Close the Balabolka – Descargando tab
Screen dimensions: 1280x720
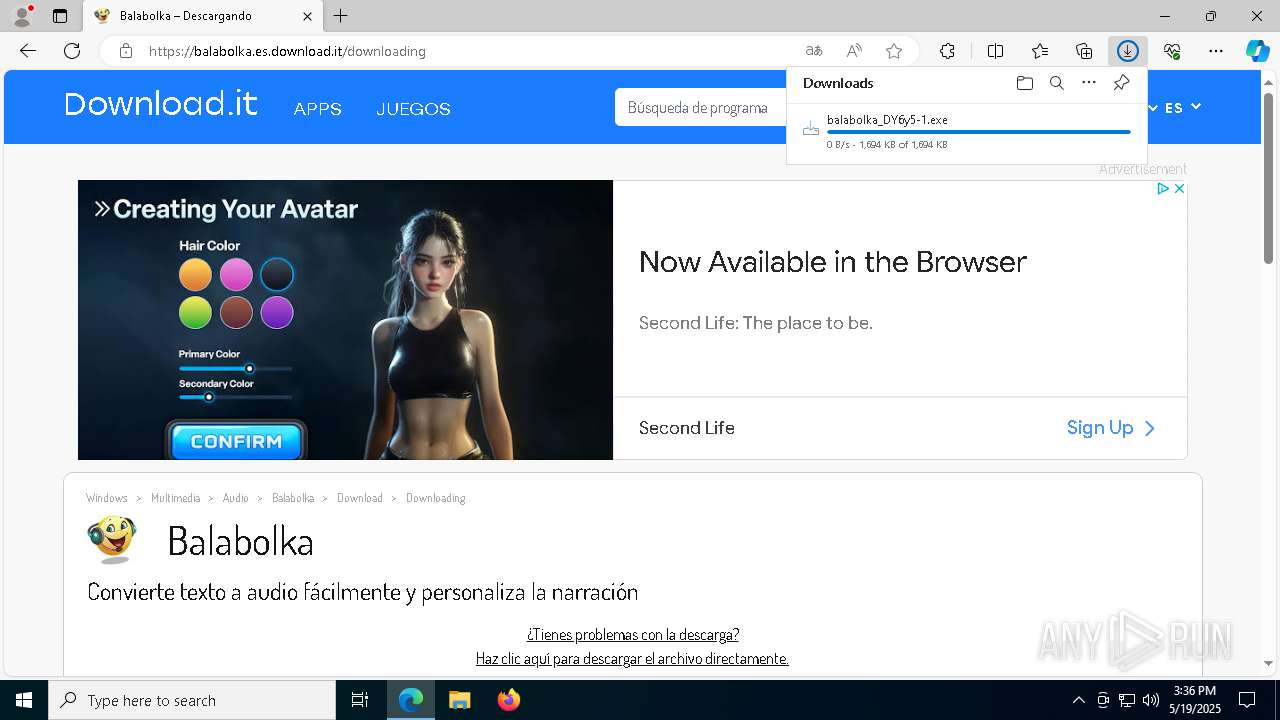pyautogui.click(x=308, y=16)
